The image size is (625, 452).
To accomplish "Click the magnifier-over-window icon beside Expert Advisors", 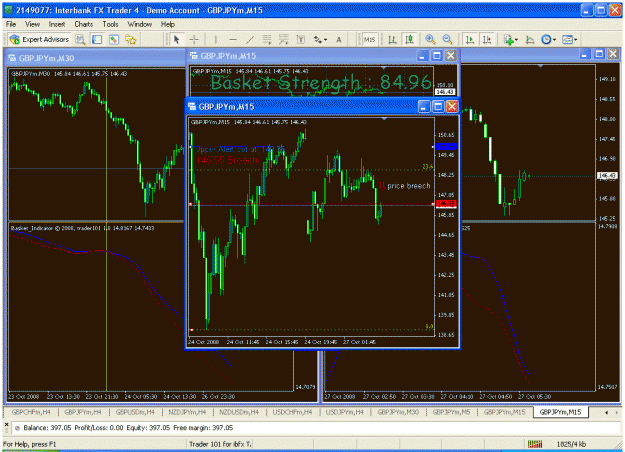I will click(x=81, y=39).
